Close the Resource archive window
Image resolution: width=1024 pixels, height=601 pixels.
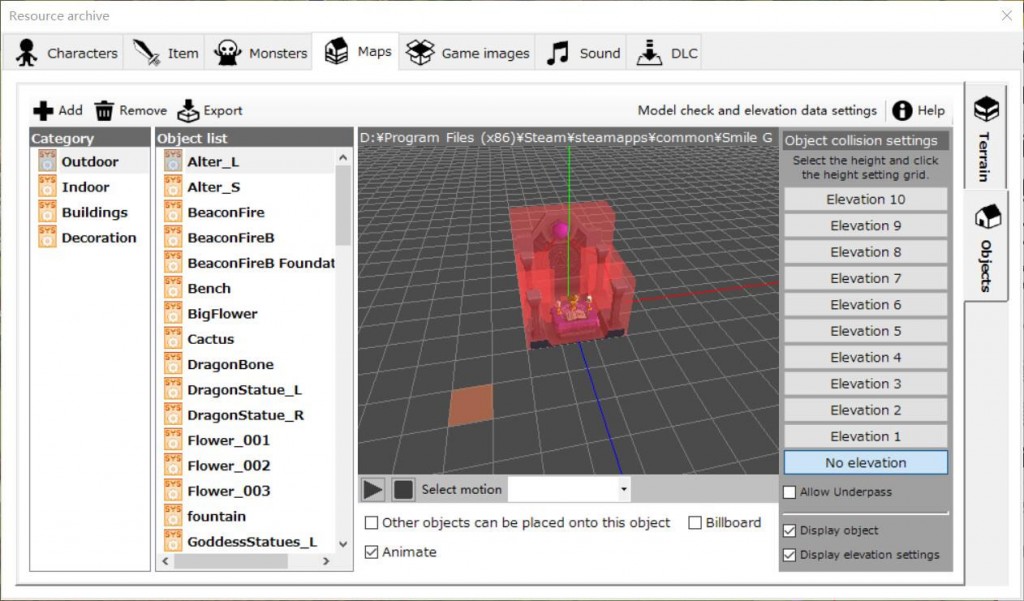click(1006, 16)
